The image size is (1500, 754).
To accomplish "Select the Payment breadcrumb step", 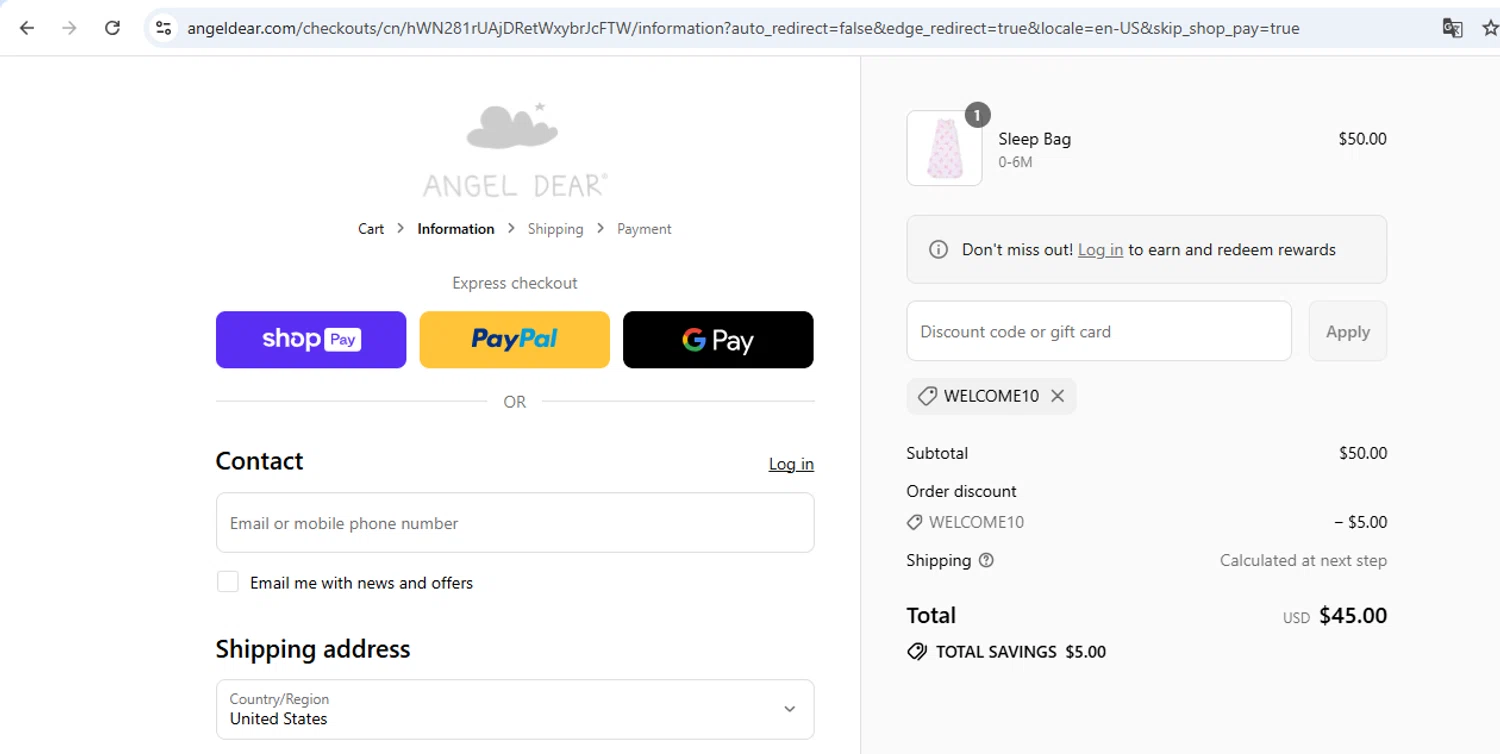I will [x=644, y=229].
